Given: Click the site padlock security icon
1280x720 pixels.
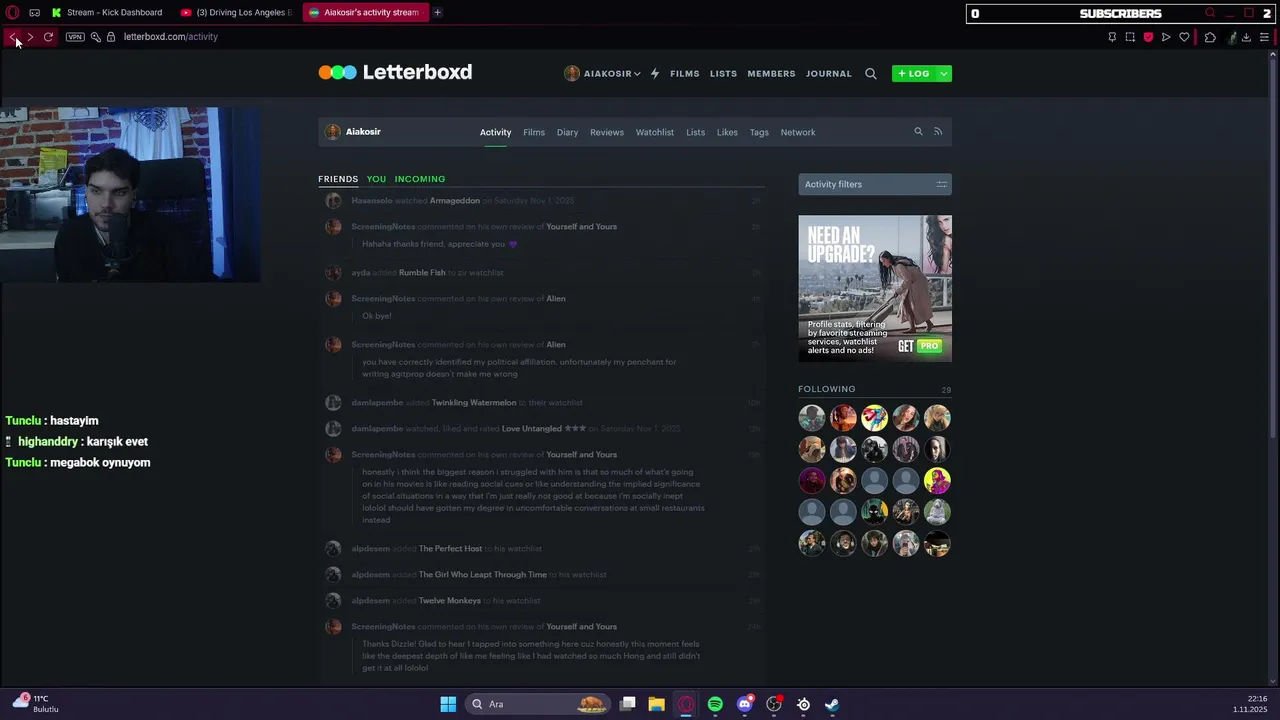Looking at the screenshot, I should [111, 37].
